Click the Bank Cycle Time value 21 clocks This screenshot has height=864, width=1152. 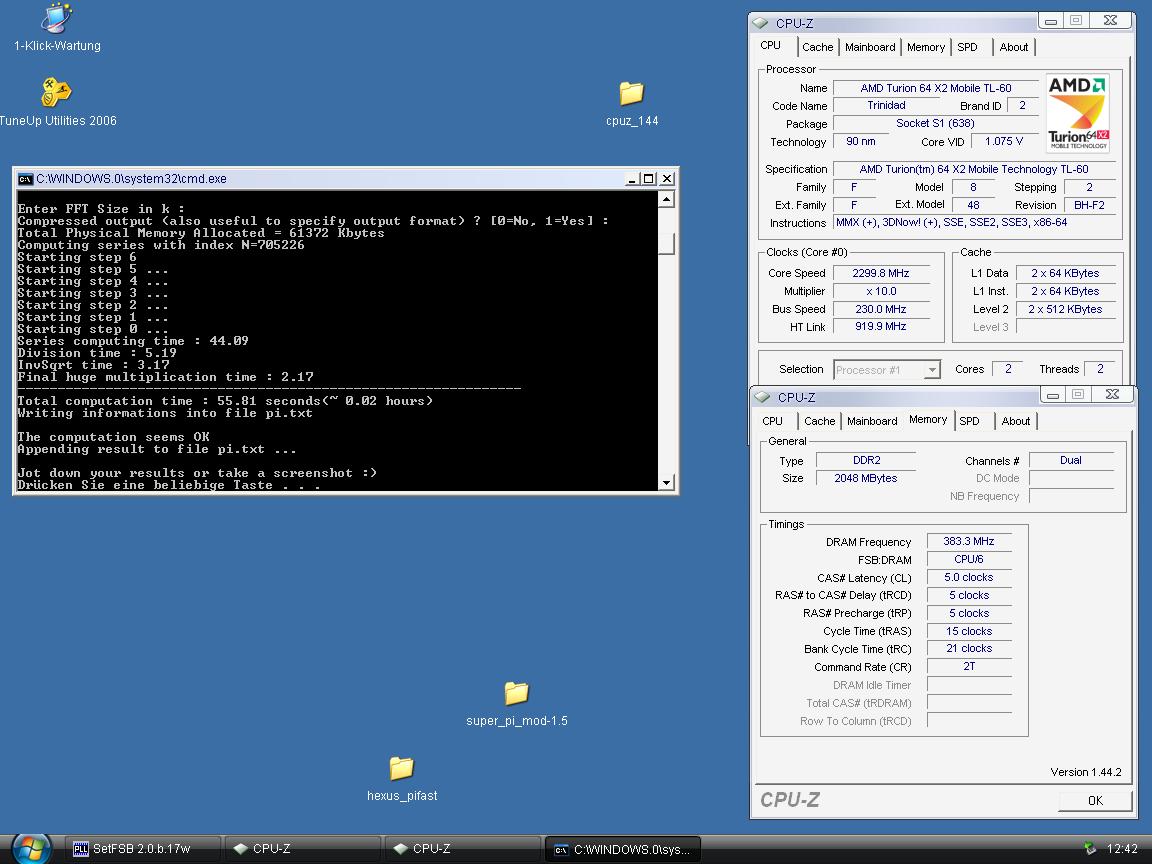969,649
